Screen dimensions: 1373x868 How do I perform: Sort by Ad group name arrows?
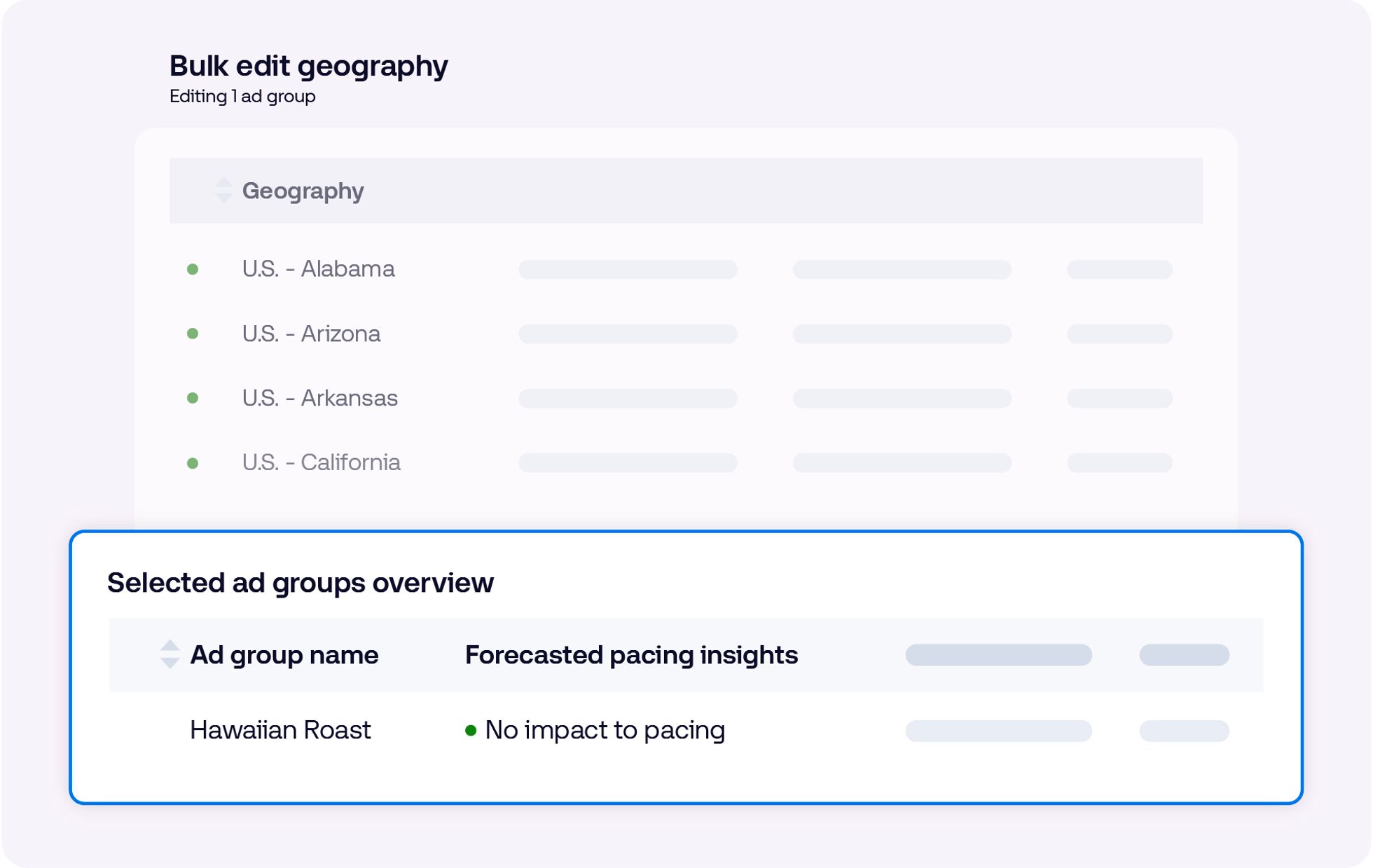(170, 654)
